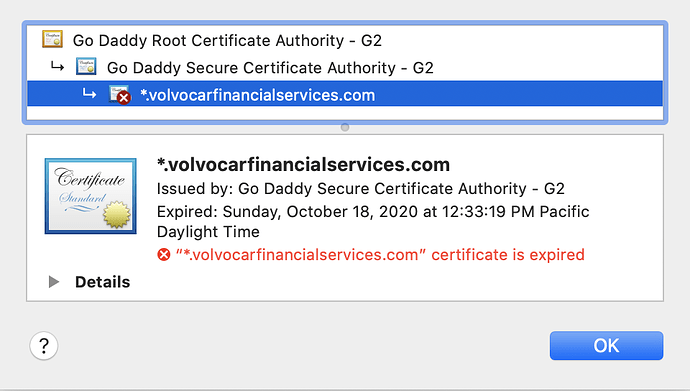
Task: Click the red error circle icon
Action: point(164,255)
